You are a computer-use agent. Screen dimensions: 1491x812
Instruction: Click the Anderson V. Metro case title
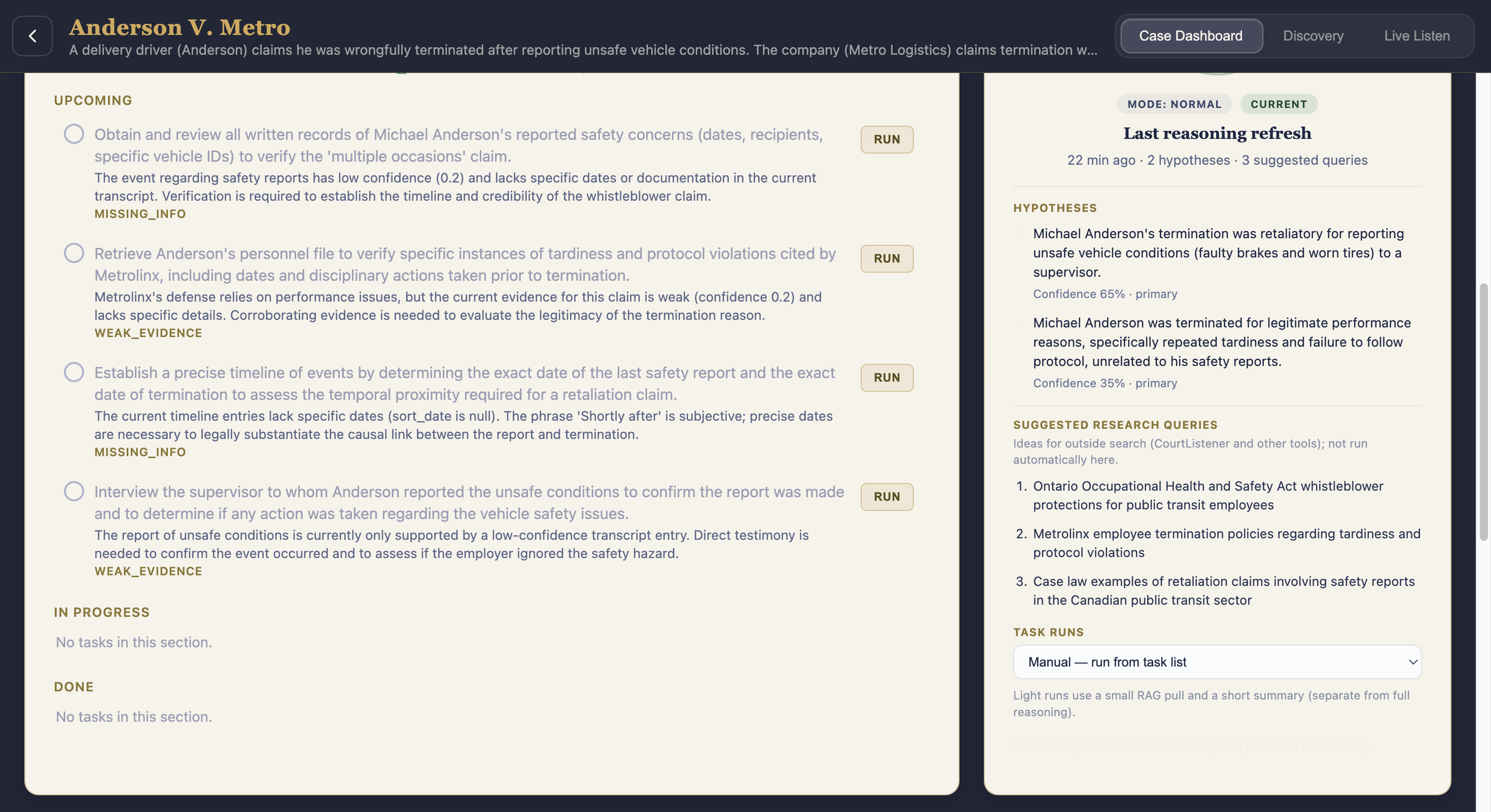[x=180, y=27]
